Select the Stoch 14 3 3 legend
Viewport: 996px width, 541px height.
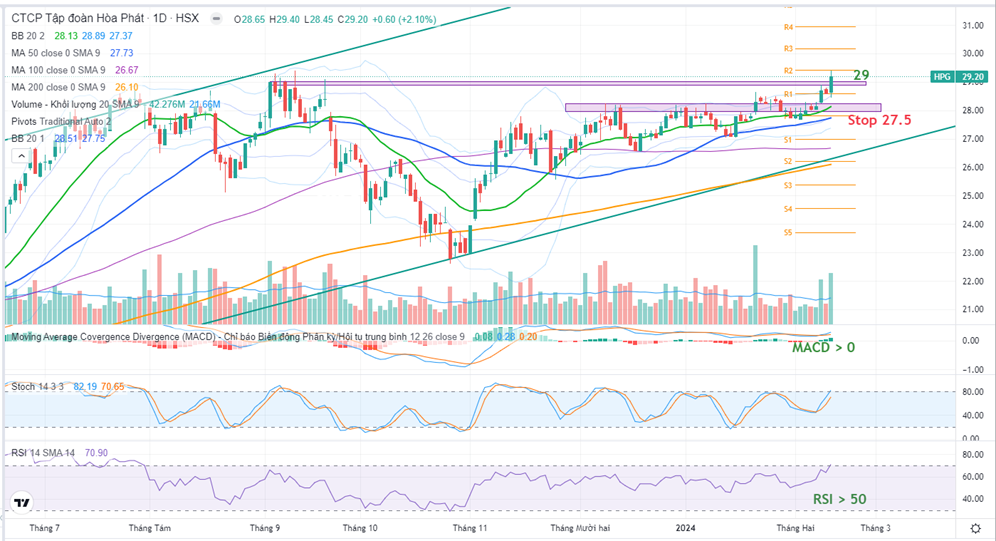point(37,387)
